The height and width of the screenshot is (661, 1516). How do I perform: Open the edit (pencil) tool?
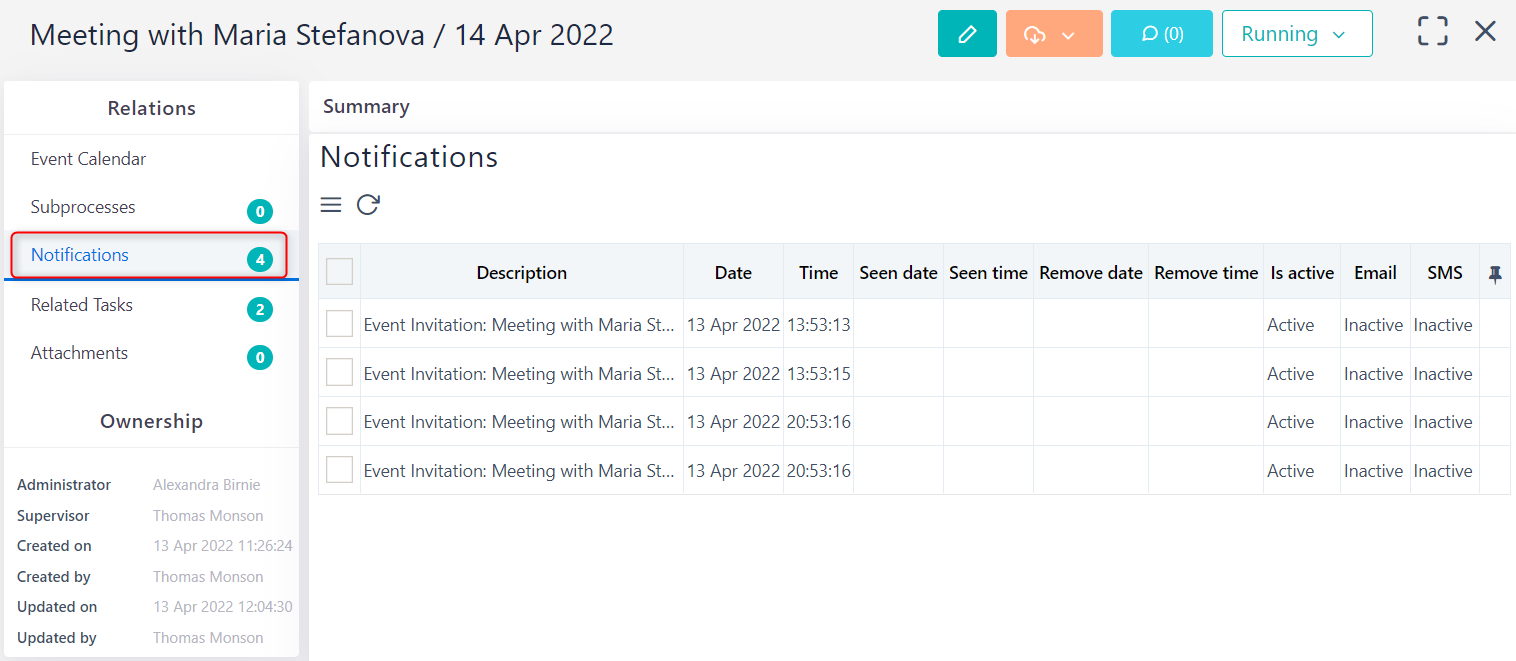pyautogui.click(x=966, y=33)
